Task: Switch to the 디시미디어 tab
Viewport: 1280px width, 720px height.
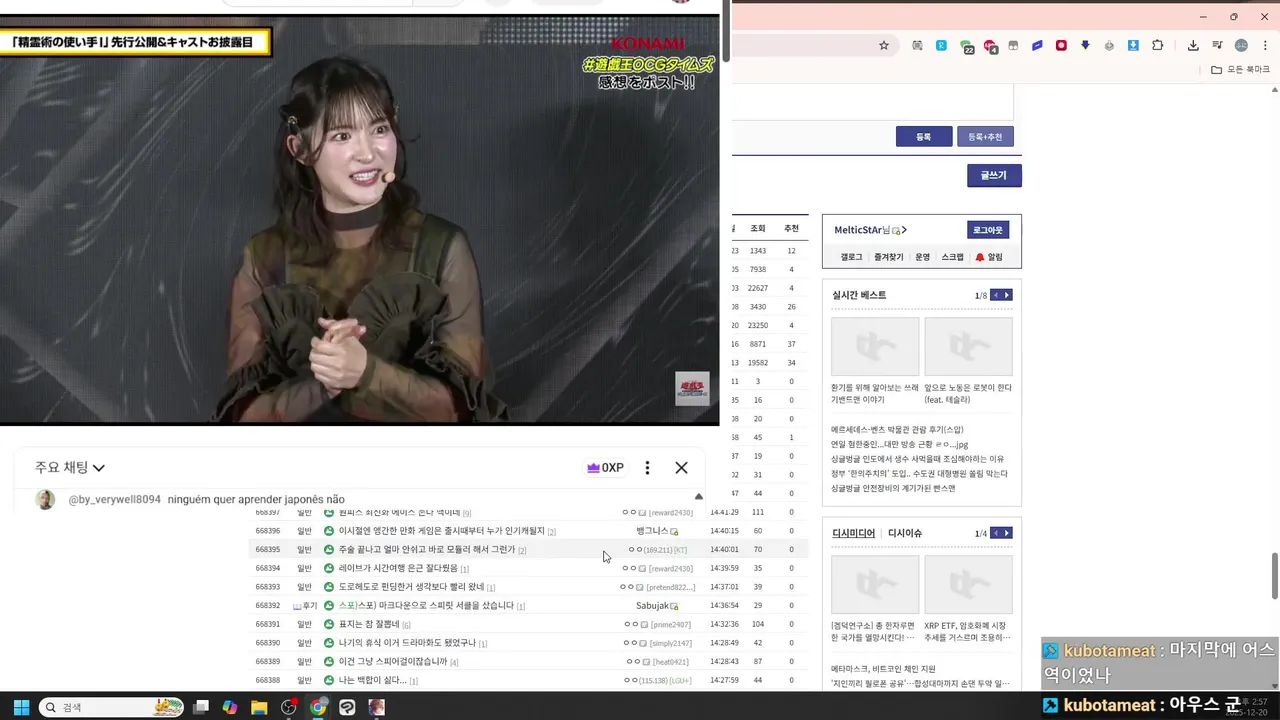Action: click(853, 533)
